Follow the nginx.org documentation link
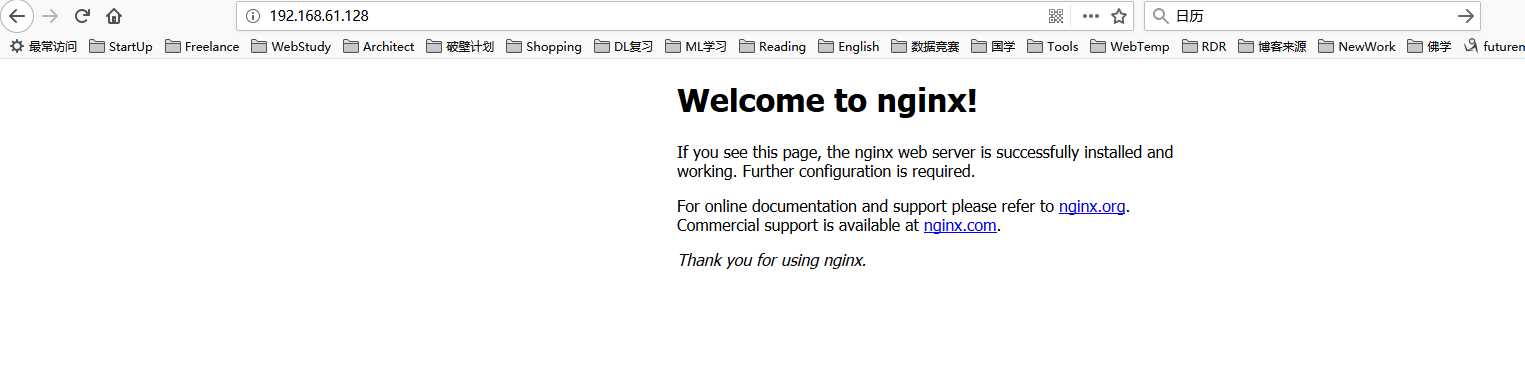 [1092, 207]
